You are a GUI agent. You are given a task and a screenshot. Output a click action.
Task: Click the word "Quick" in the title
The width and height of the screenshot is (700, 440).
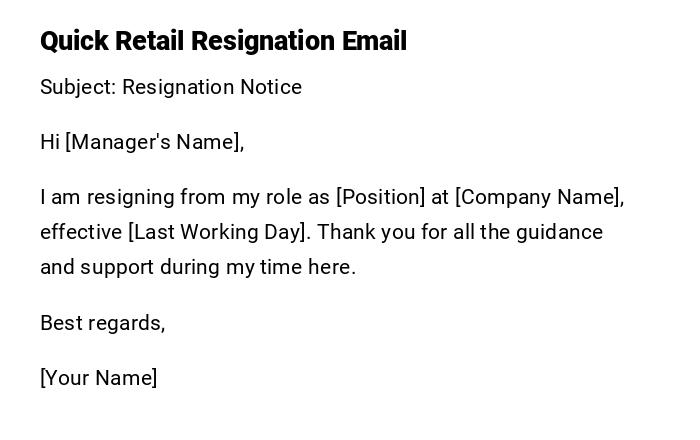click(74, 41)
